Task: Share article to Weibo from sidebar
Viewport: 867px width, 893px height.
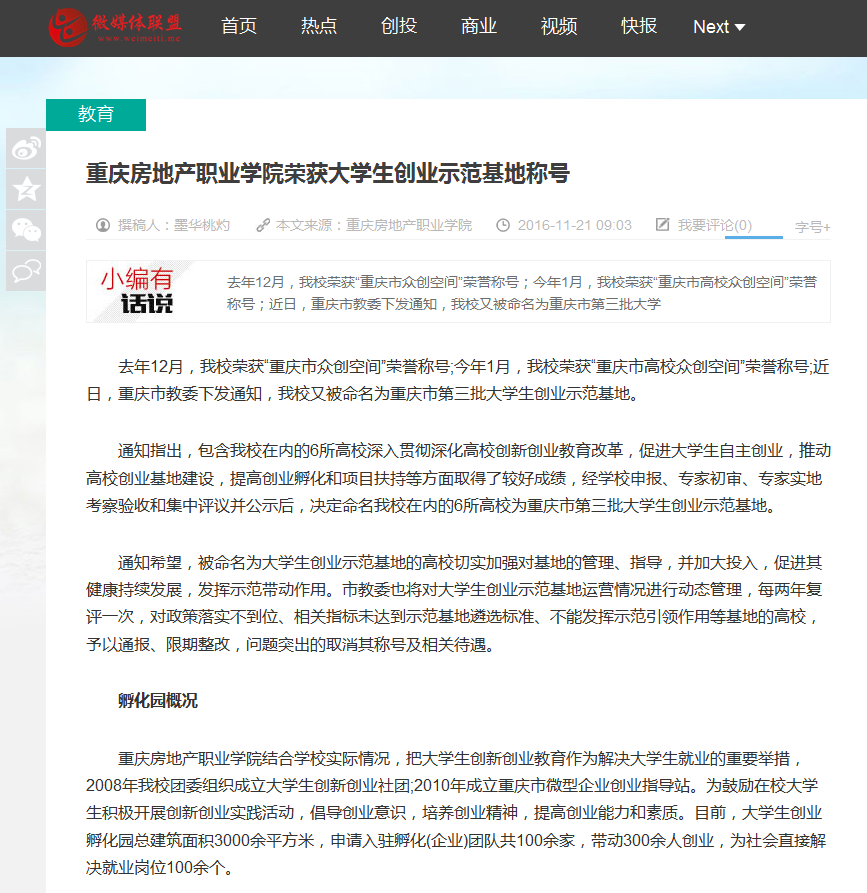Action: 26,149
